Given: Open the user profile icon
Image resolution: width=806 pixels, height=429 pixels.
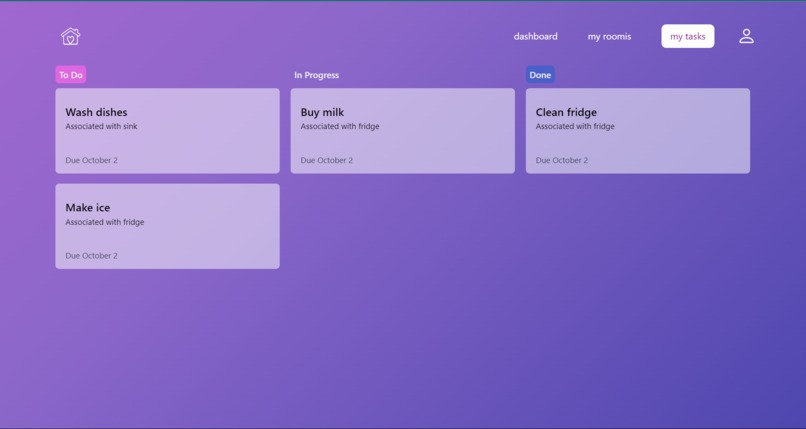Looking at the screenshot, I should pyautogui.click(x=746, y=36).
